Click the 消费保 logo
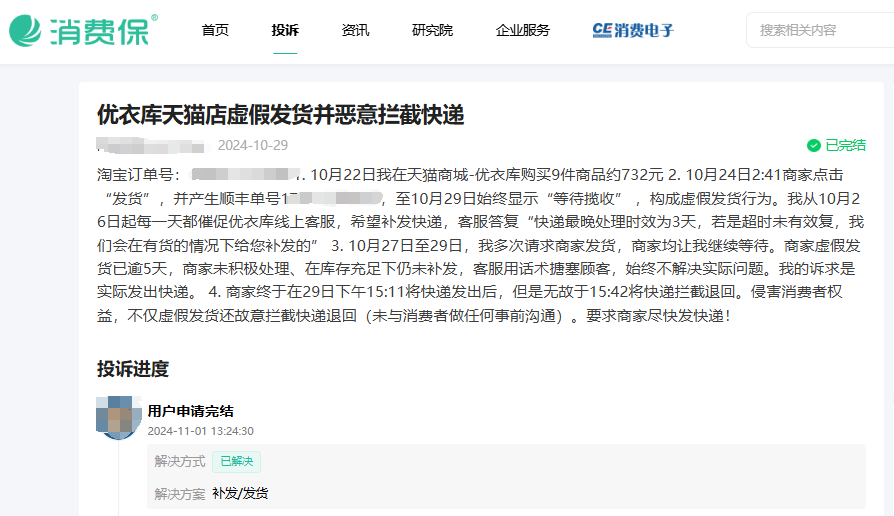894x516 pixels. tap(83, 30)
